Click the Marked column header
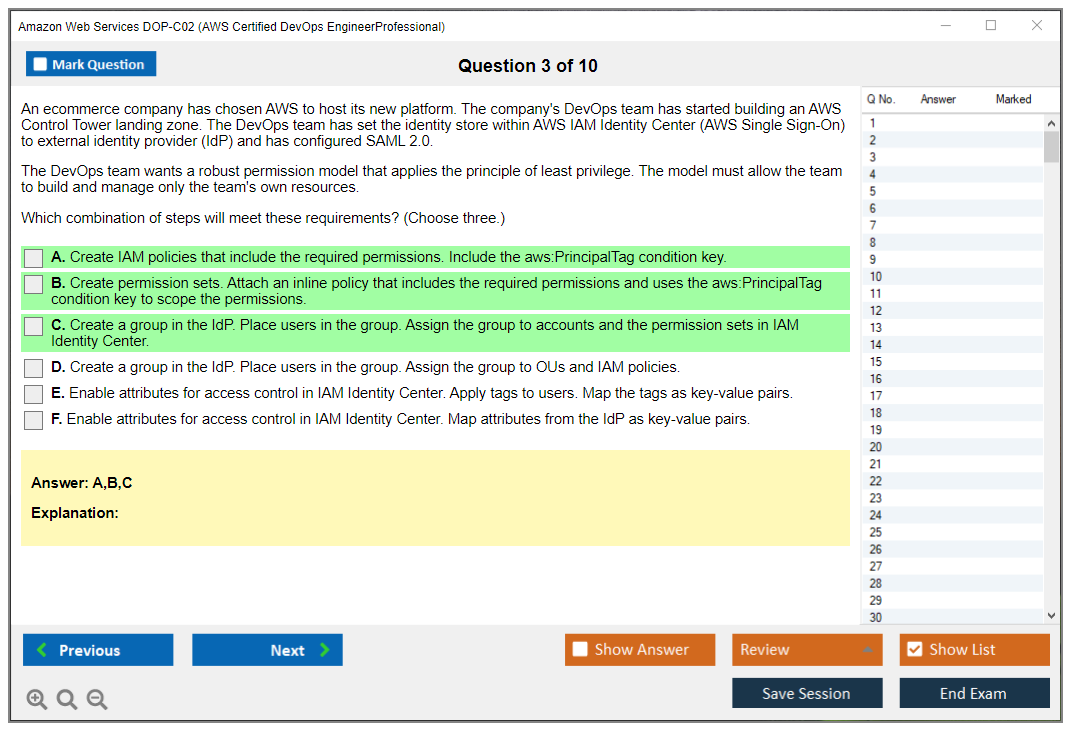Viewport: 1075px width, 735px height. pyautogui.click(x=1013, y=99)
